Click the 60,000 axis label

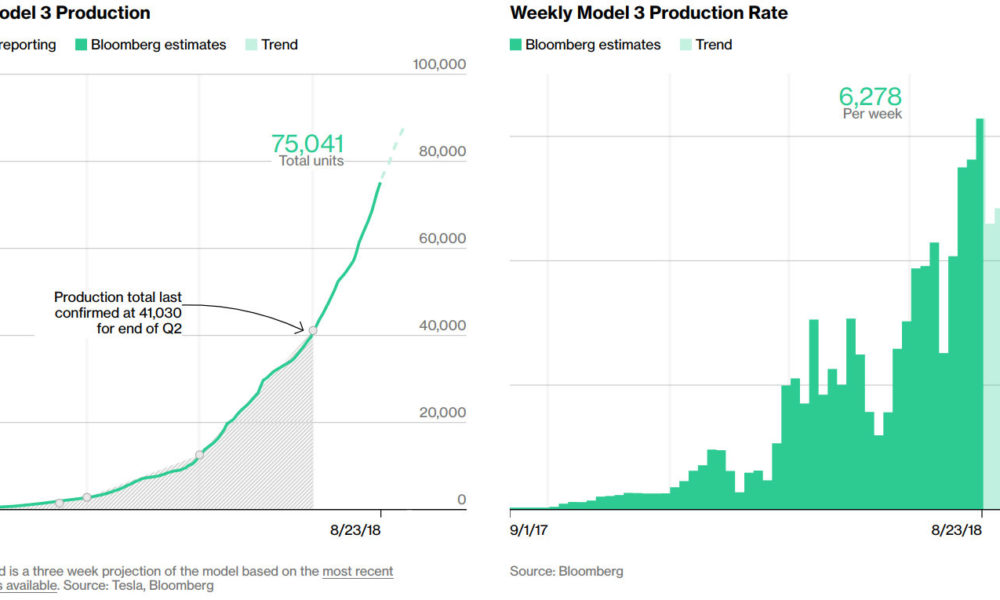442,238
